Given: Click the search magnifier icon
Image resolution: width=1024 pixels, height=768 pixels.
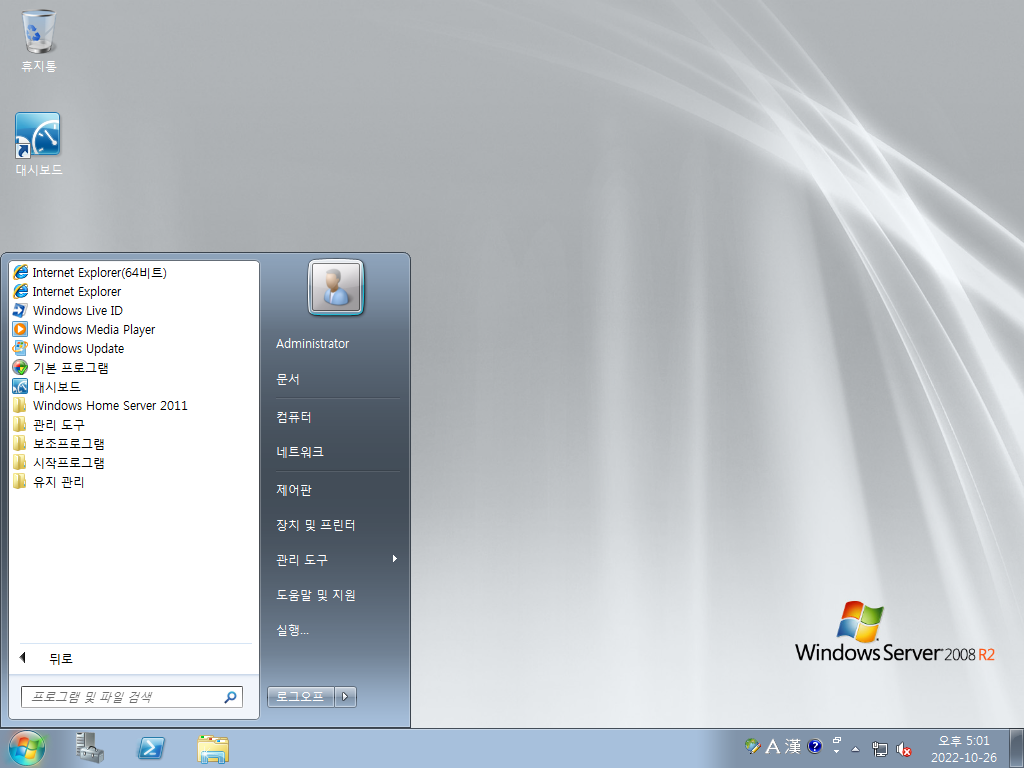Looking at the screenshot, I should click(x=231, y=697).
